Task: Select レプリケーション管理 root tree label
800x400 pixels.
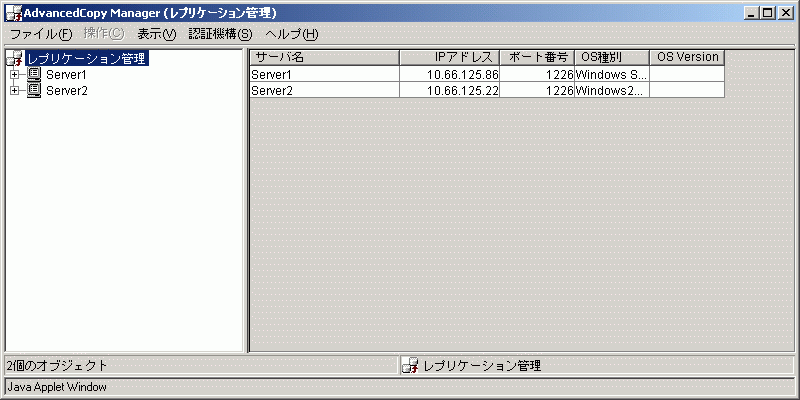Action: pos(87,59)
